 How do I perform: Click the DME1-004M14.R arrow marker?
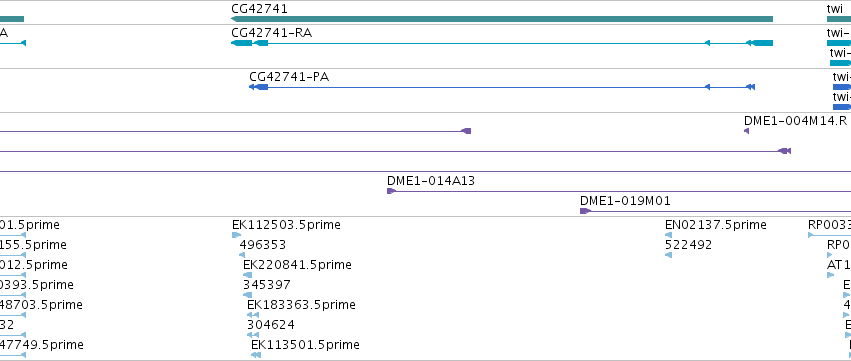coord(746,131)
